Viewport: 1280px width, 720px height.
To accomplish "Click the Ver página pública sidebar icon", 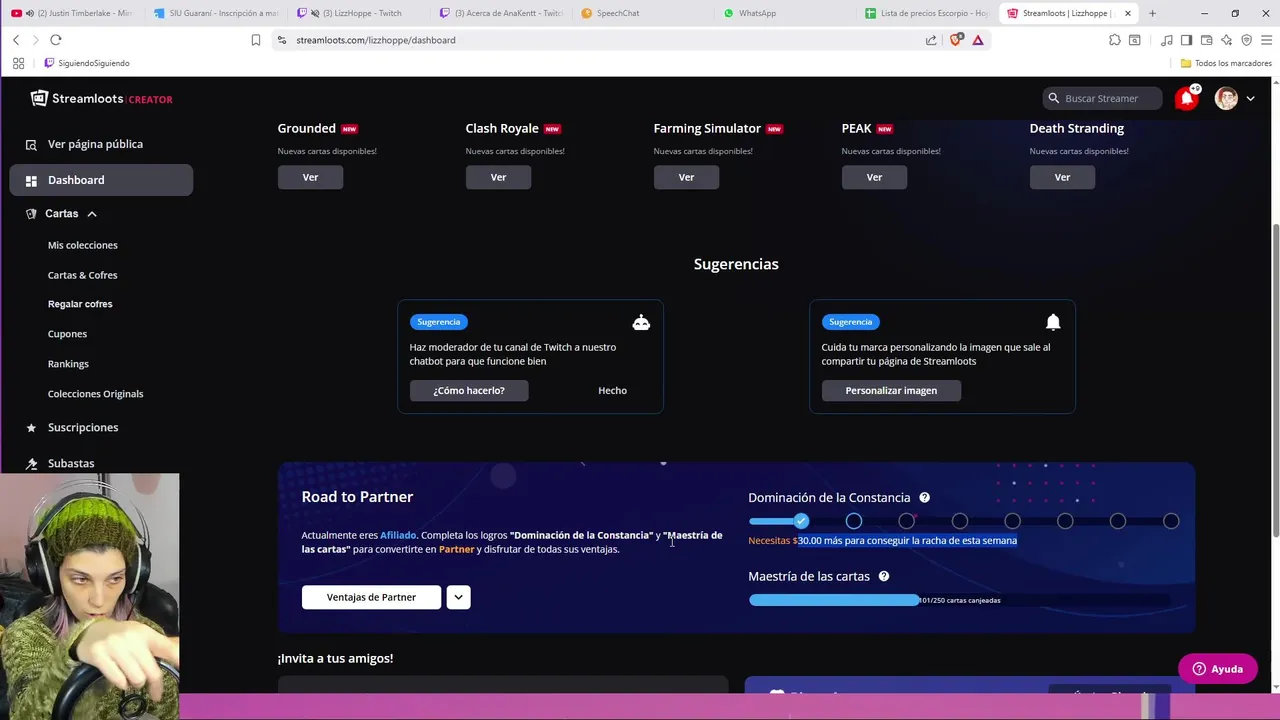I will pos(31,144).
